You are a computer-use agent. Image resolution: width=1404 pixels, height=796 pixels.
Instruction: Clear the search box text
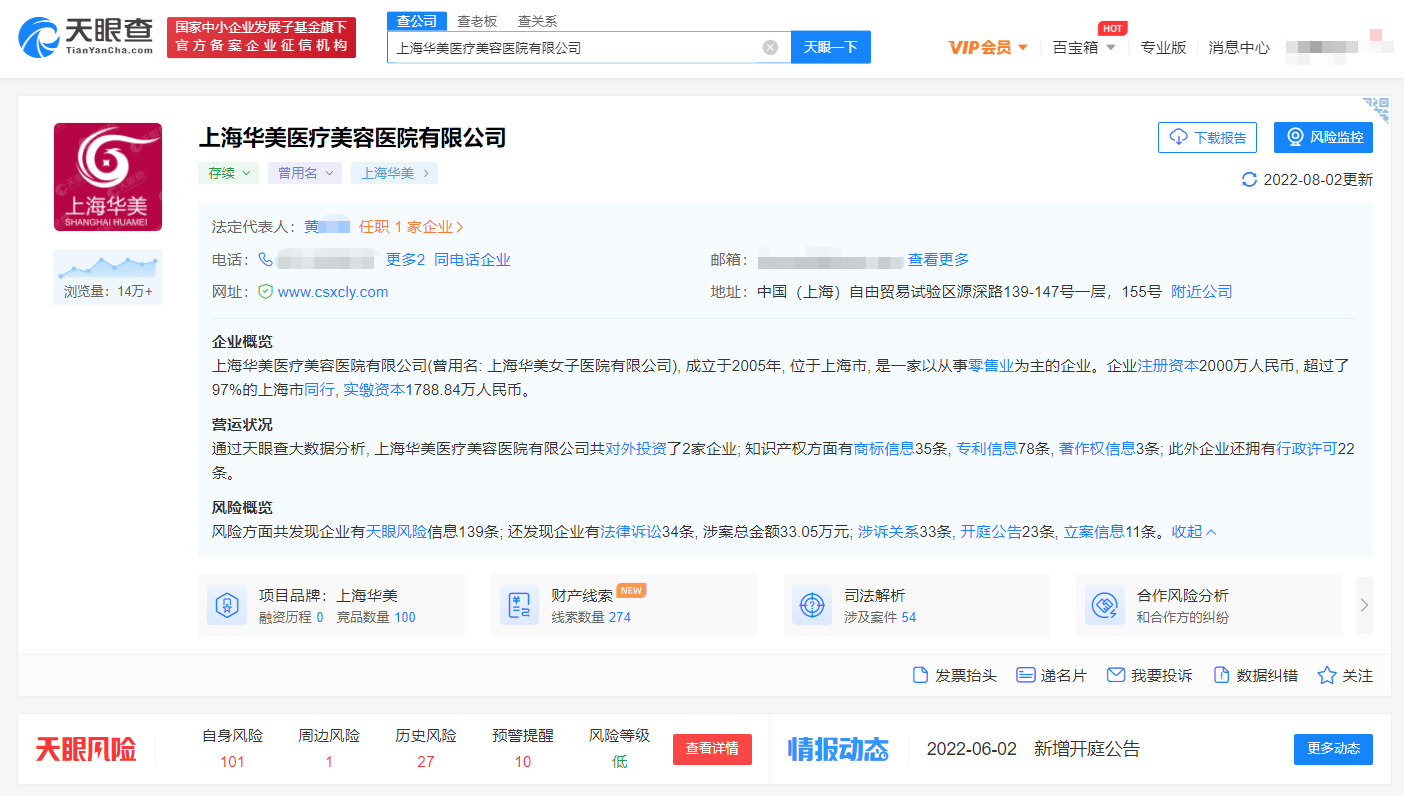770,47
